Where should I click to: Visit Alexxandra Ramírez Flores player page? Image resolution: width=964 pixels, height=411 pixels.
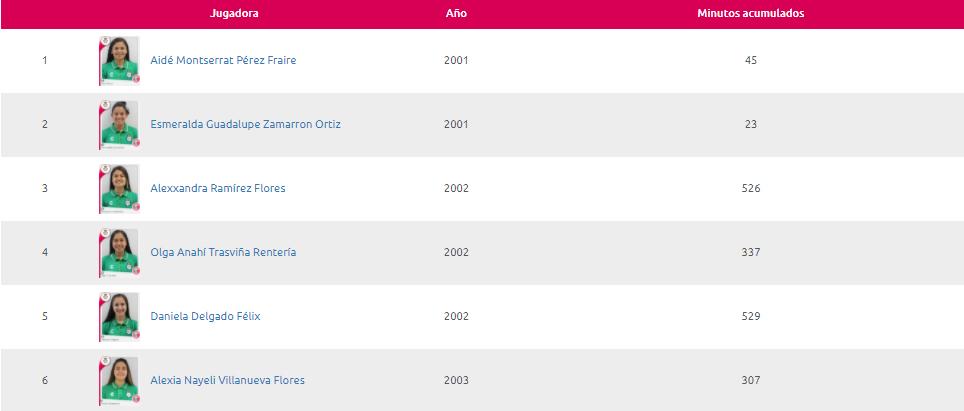218,188
